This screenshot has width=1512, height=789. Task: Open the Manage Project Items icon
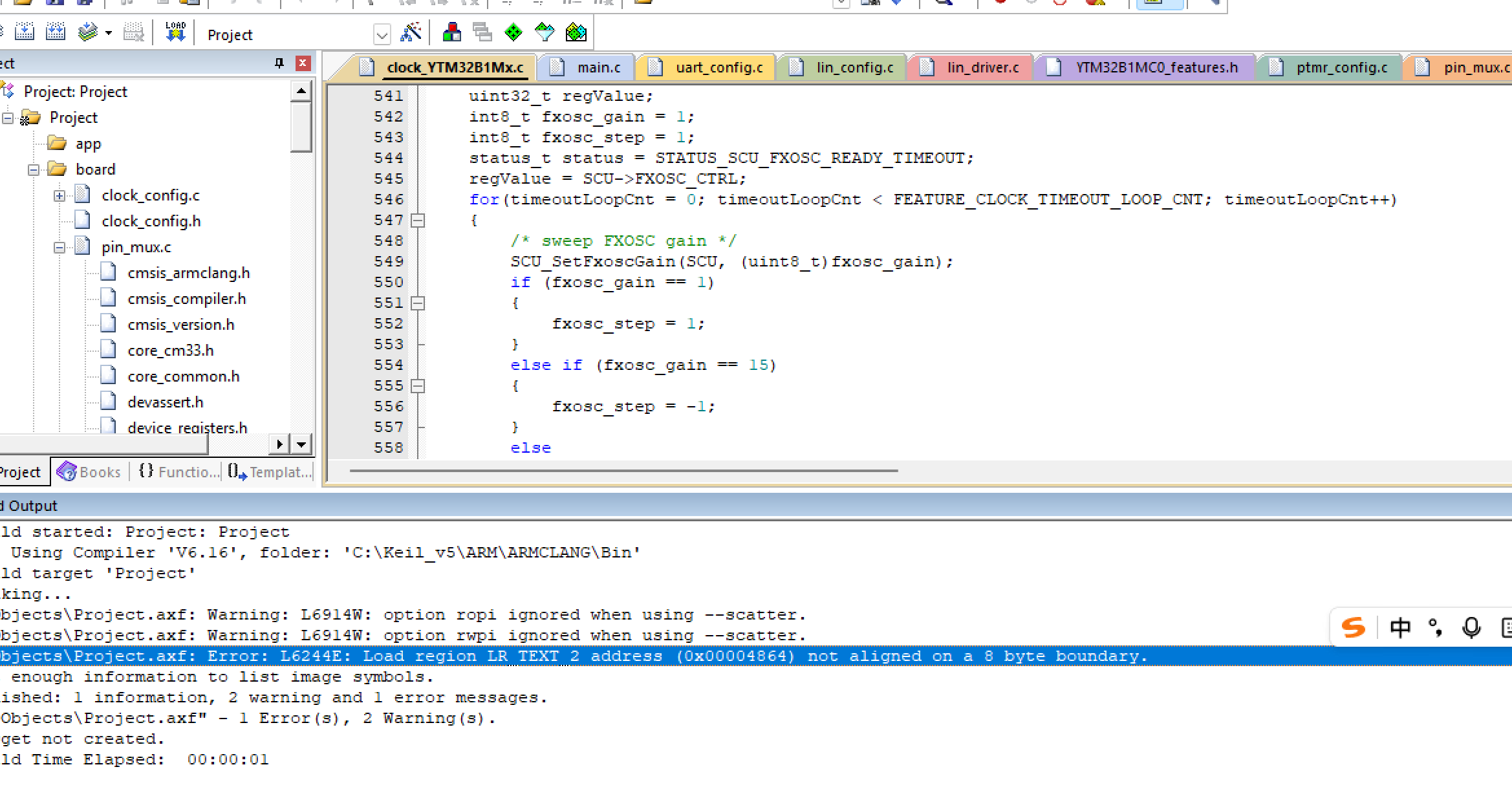(x=451, y=32)
